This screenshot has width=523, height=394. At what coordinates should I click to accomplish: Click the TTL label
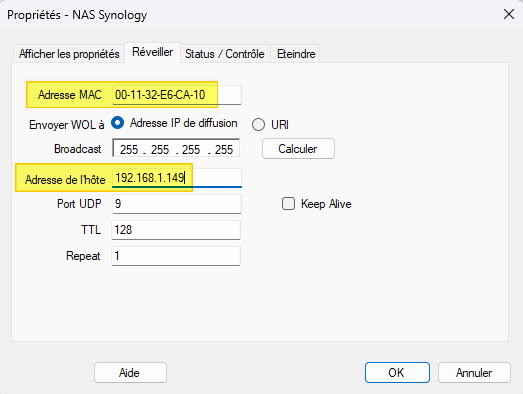(91, 230)
